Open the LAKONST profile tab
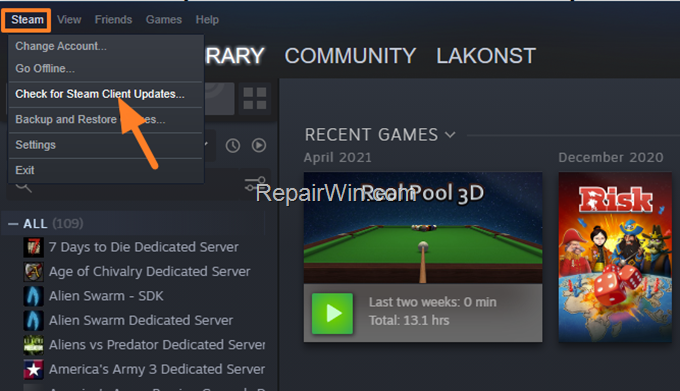680x391 pixels. (x=486, y=56)
